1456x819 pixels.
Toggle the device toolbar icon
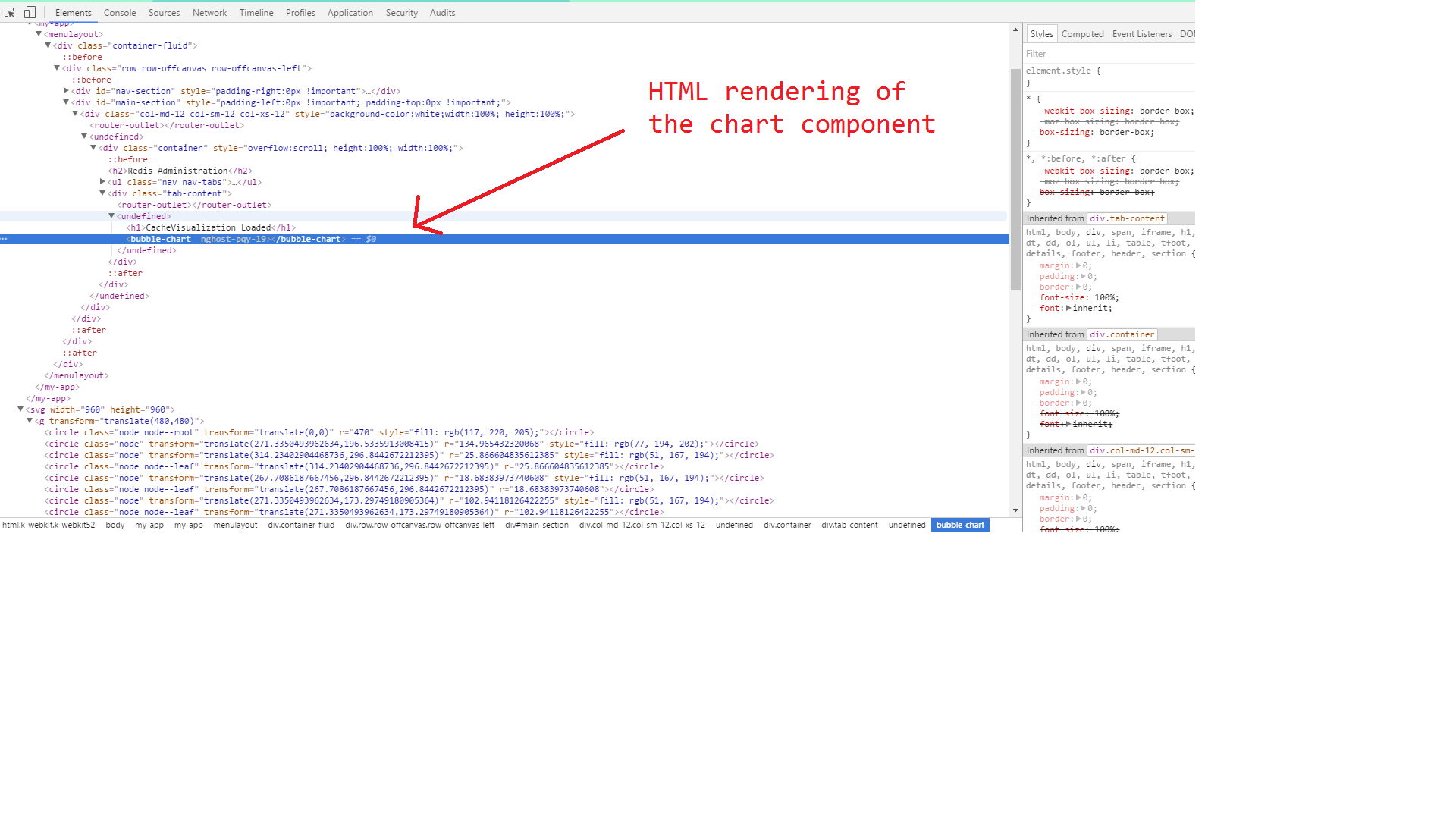[x=30, y=12]
